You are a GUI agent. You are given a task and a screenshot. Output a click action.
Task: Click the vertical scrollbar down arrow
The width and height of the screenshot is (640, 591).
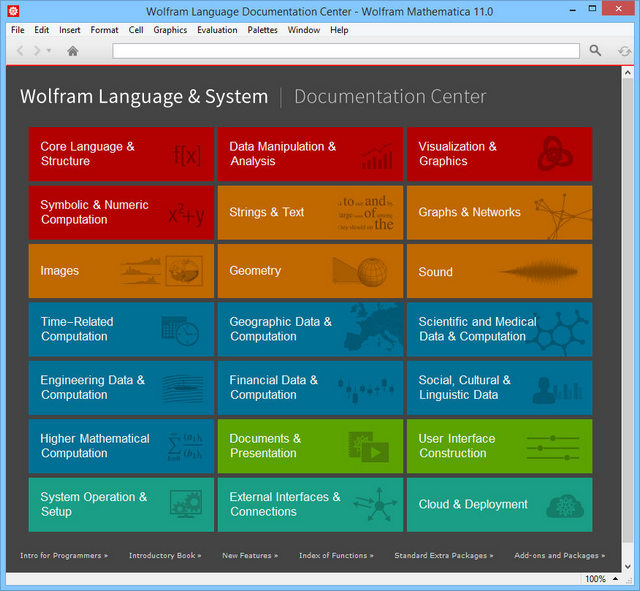627,564
